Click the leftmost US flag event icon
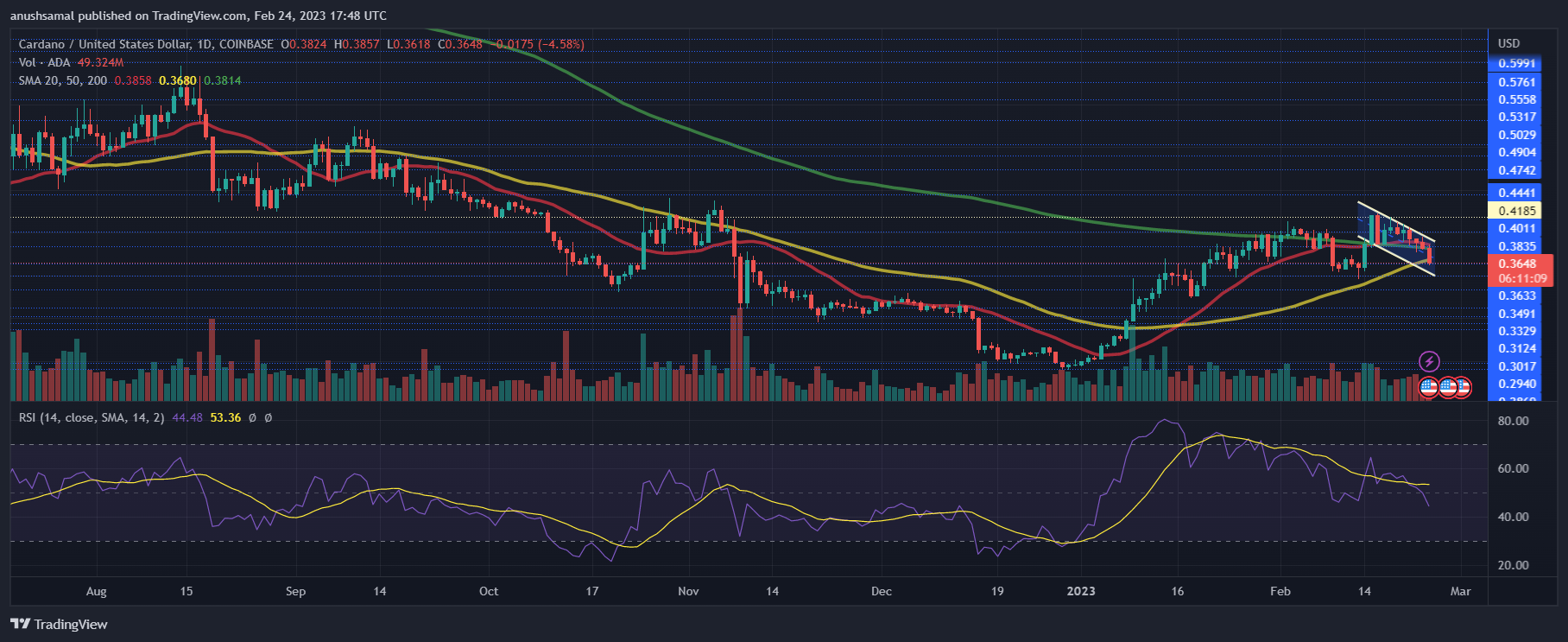The image size is (1568, 642). pos(1429,387)
